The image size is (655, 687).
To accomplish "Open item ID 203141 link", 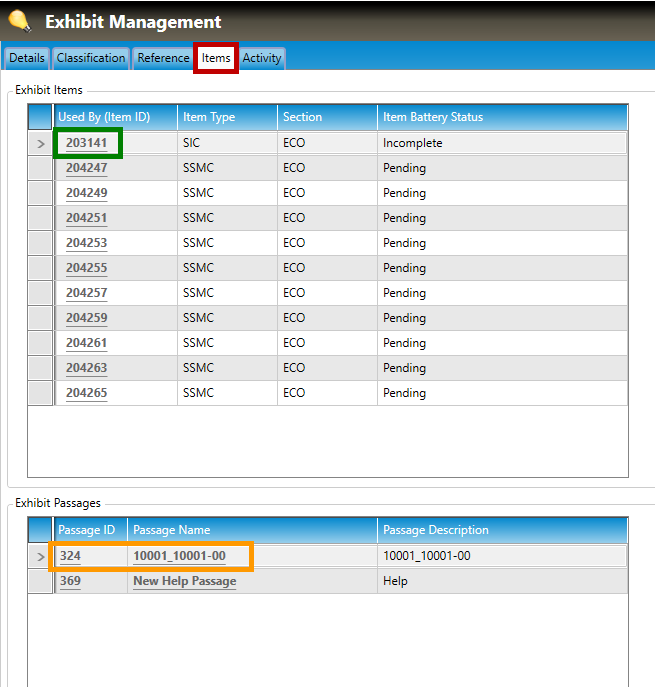I will pyautogui.click(x=86, y=143).
